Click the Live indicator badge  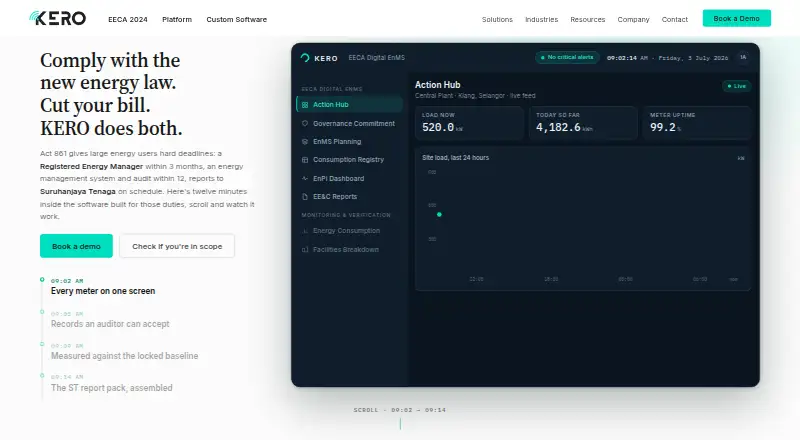[737, 86]
